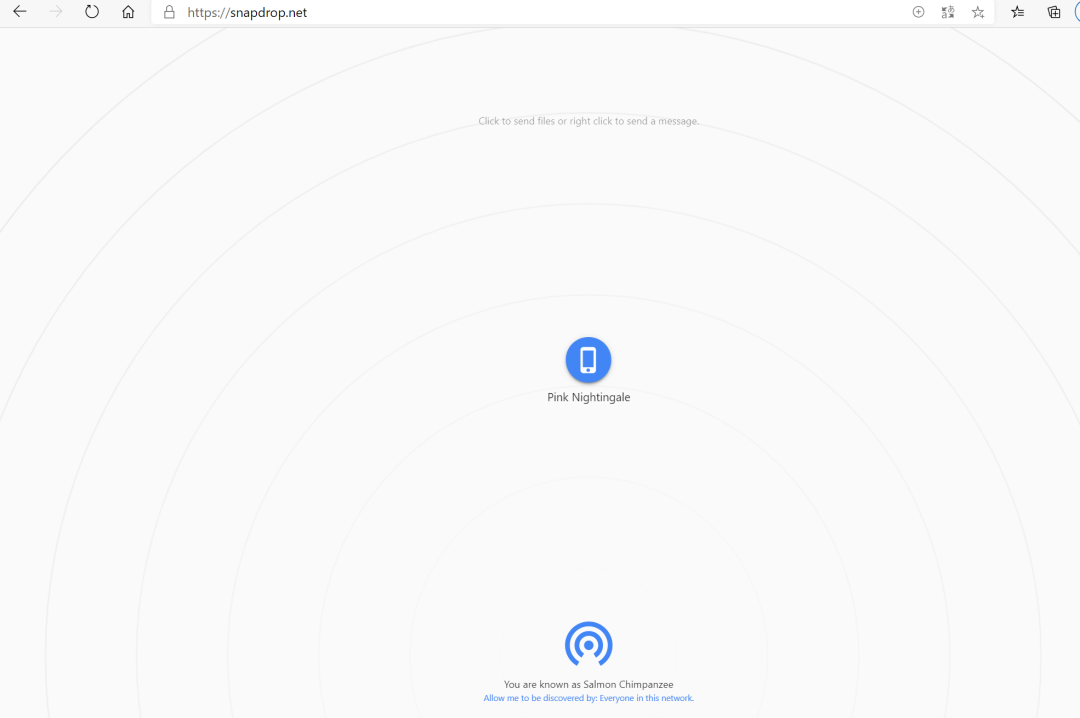Click 'You are known as Salmon Chimpanzee' text
Image resolution: width=1080 pixels, height=718 pixels.
[x=588, y=684]
